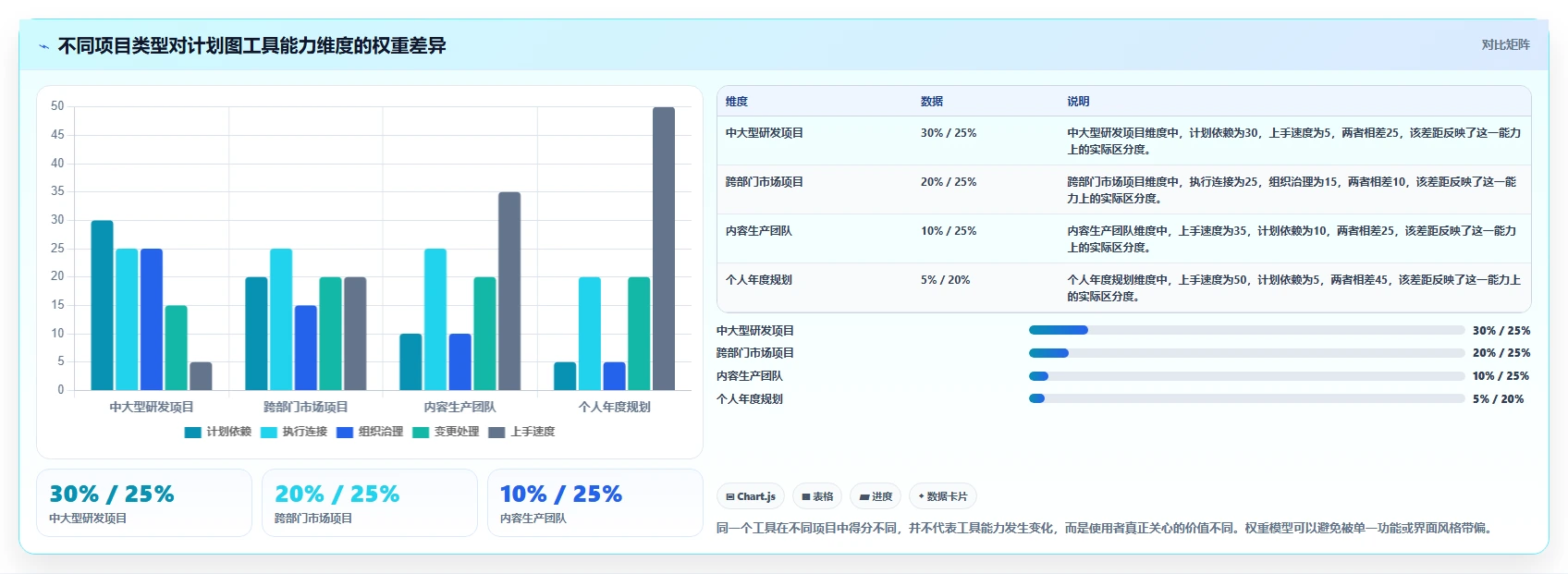Open the 30% / 25% 中大型研发项目 stat card
1568x574 pixels.
144,503
